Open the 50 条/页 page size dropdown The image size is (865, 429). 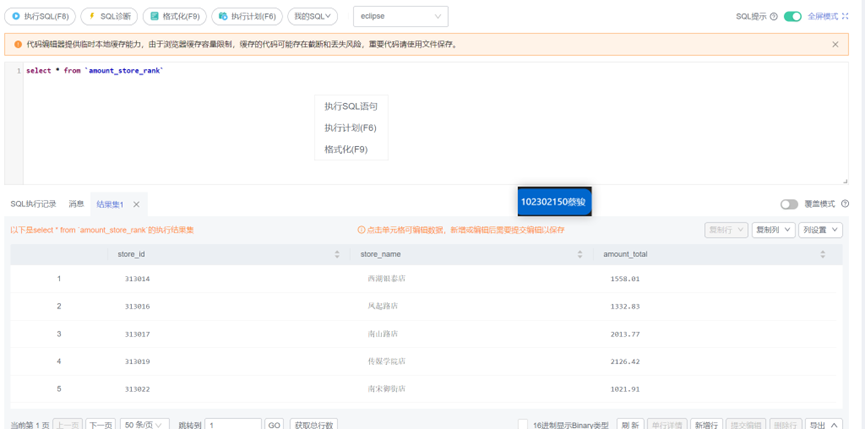pos(144,425)
